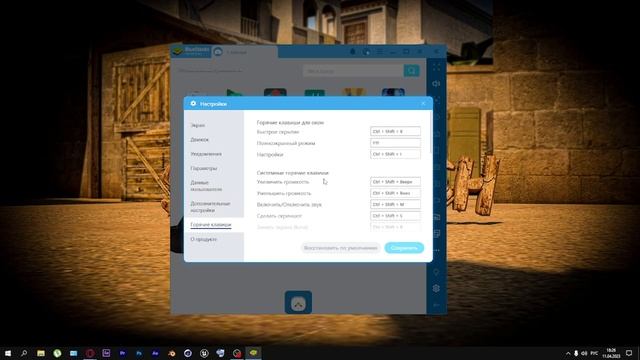Open BlueStacks notifications bell
Screen dimensions: 640x360
click(x=353, y=52)
